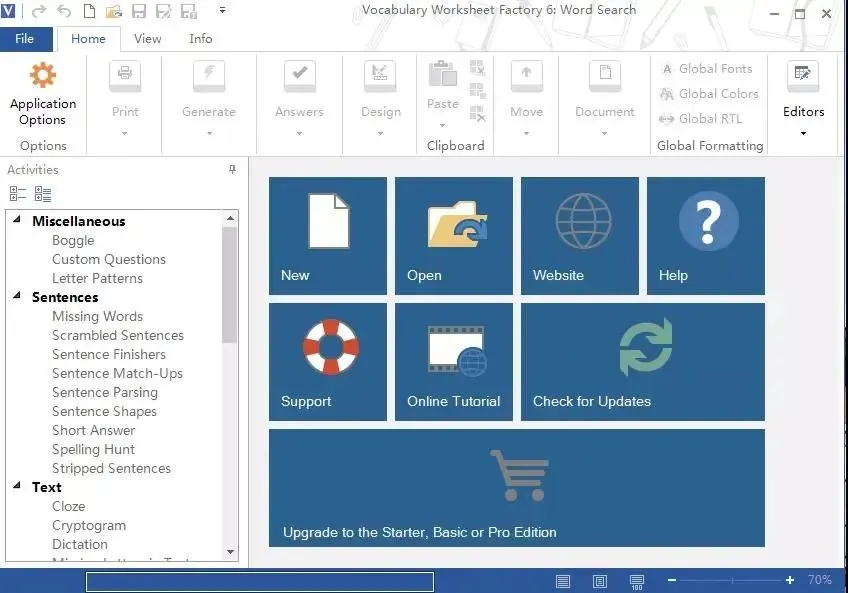848x593 pixels.
Task: Click the New tile
Action: tap(328, 236)
